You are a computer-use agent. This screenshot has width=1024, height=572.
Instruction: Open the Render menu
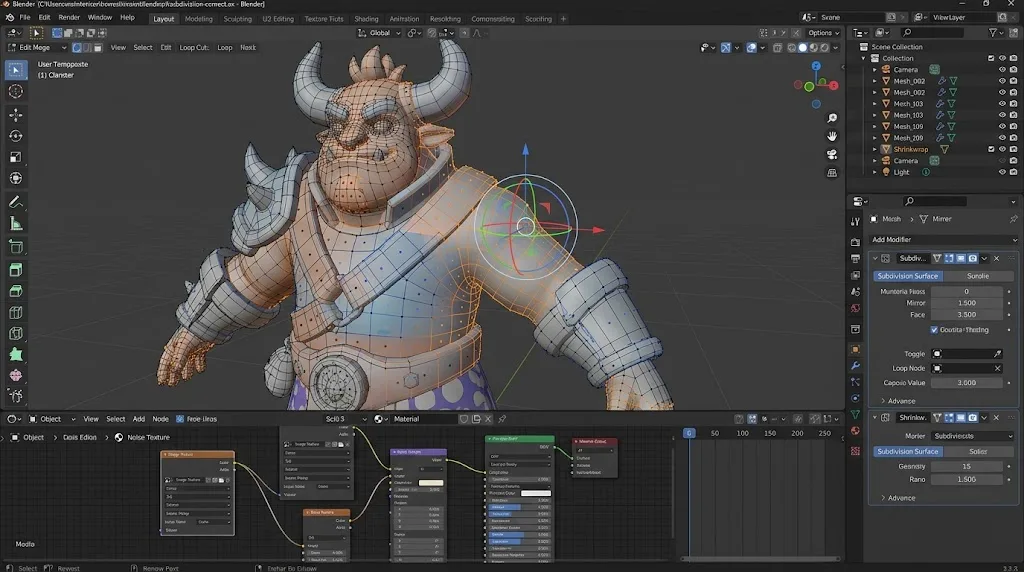(x=69, y=18)
